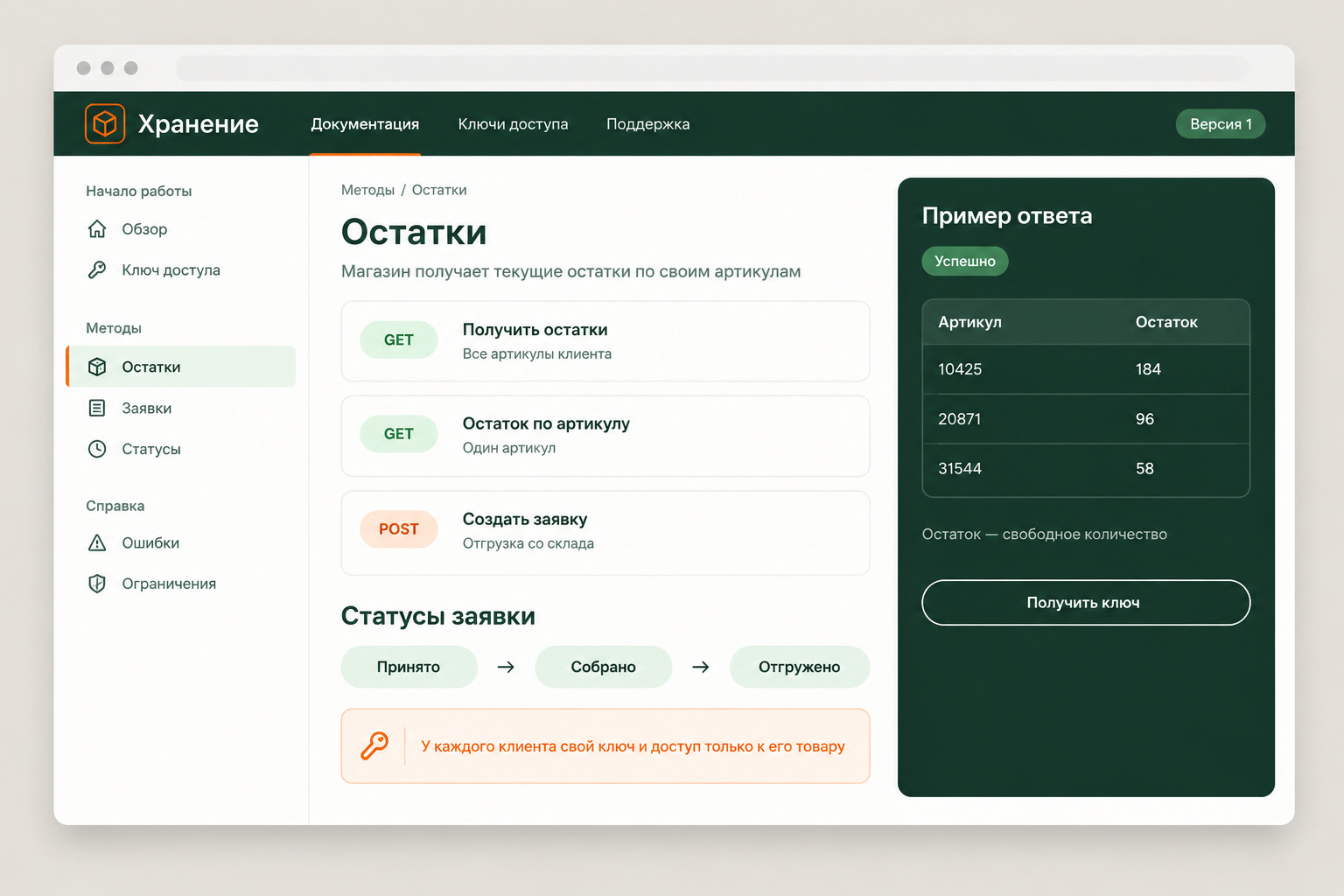Click the Версия 1 badge
The height and width of the screenshot is (896, 1344).
[1221, 124]
